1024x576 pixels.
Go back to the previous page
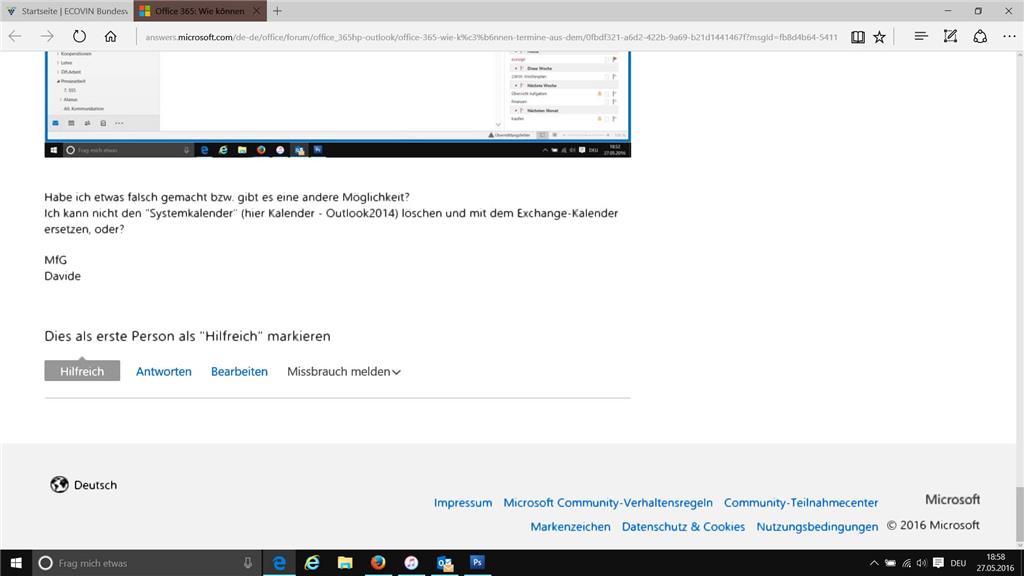[x=15, y=37]
